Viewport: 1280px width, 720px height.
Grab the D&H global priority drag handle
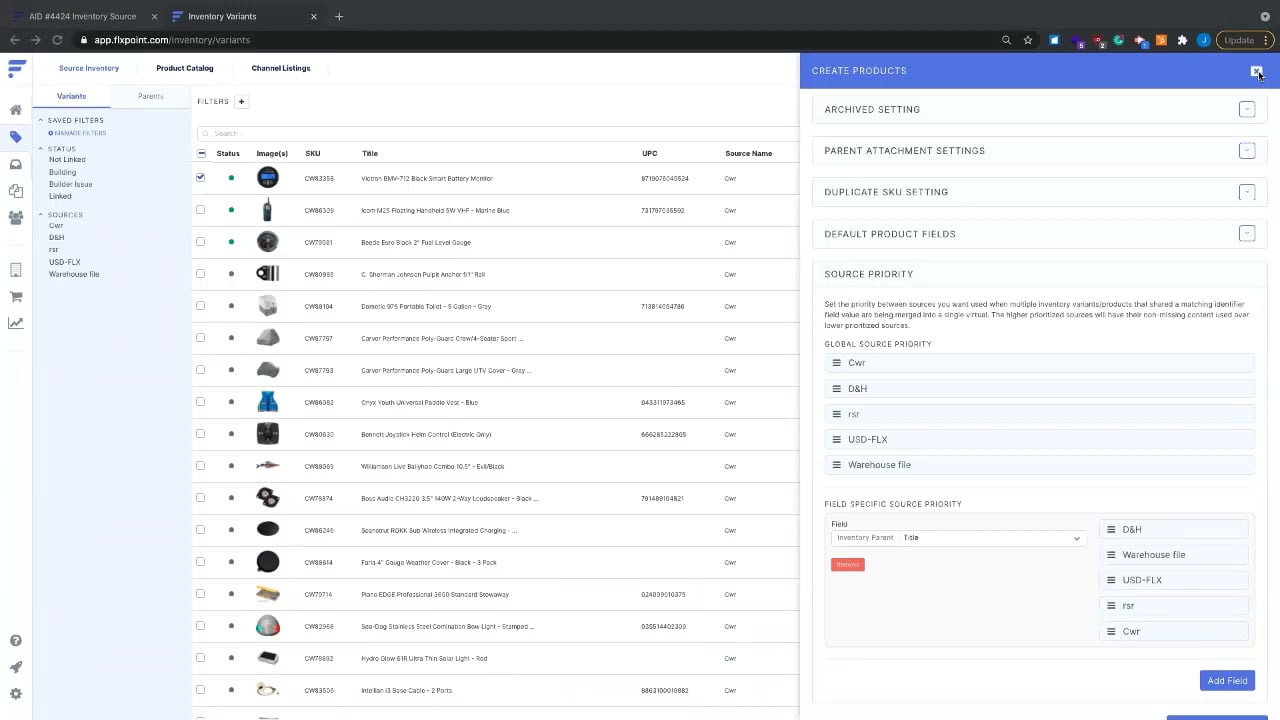coord(837,388)
